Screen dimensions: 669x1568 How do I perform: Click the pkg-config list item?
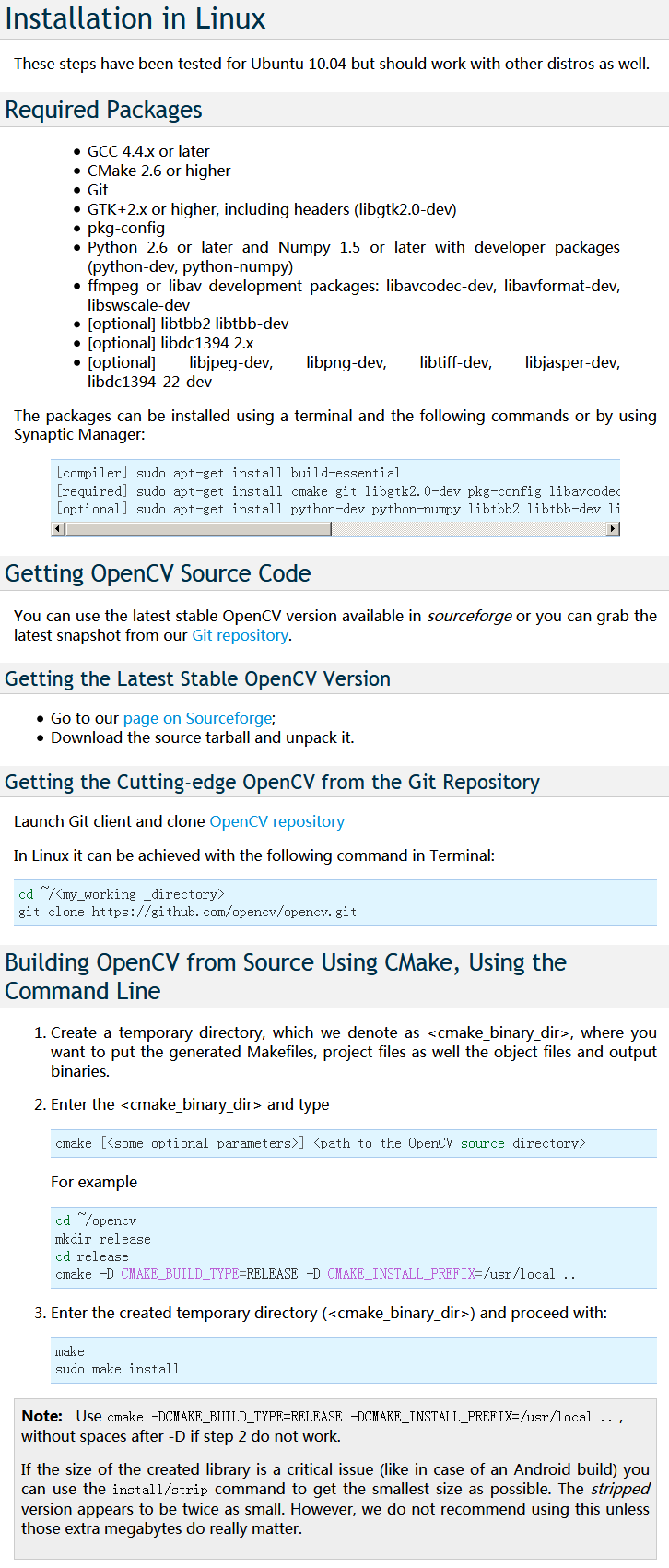tap(126, 228)
